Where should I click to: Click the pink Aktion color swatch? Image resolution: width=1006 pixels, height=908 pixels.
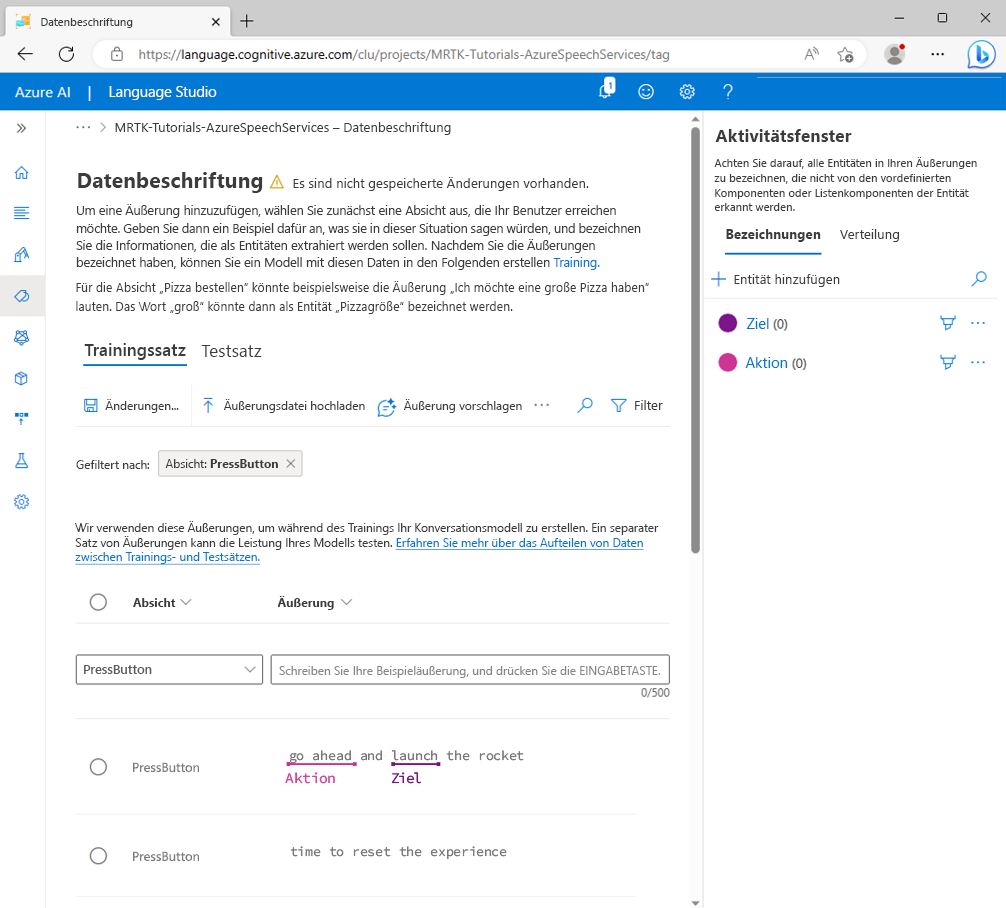(x=728, y=363)
